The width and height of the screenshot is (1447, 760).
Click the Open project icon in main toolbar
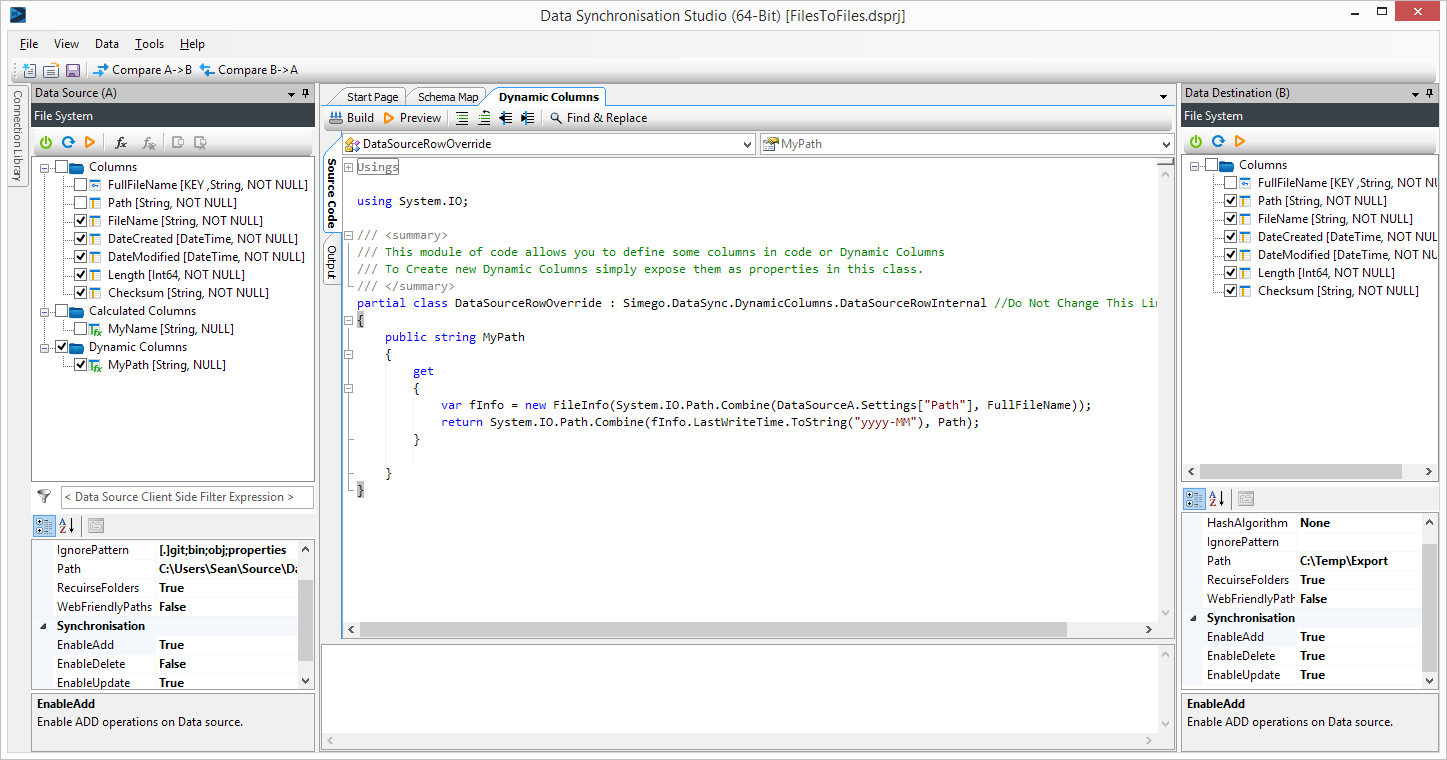pyautogui.click(x=50, y=70)
